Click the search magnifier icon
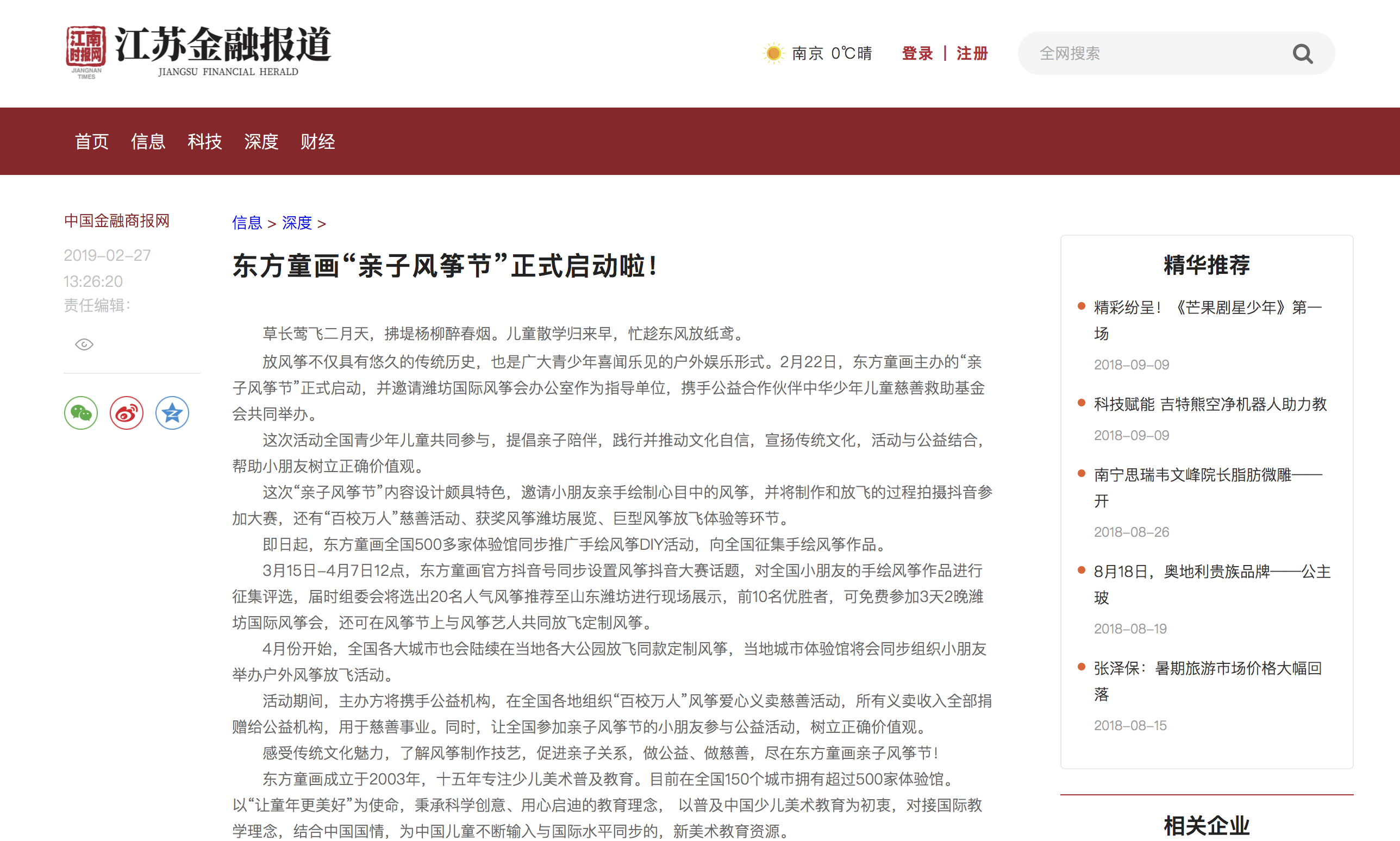 point(1302,54)
